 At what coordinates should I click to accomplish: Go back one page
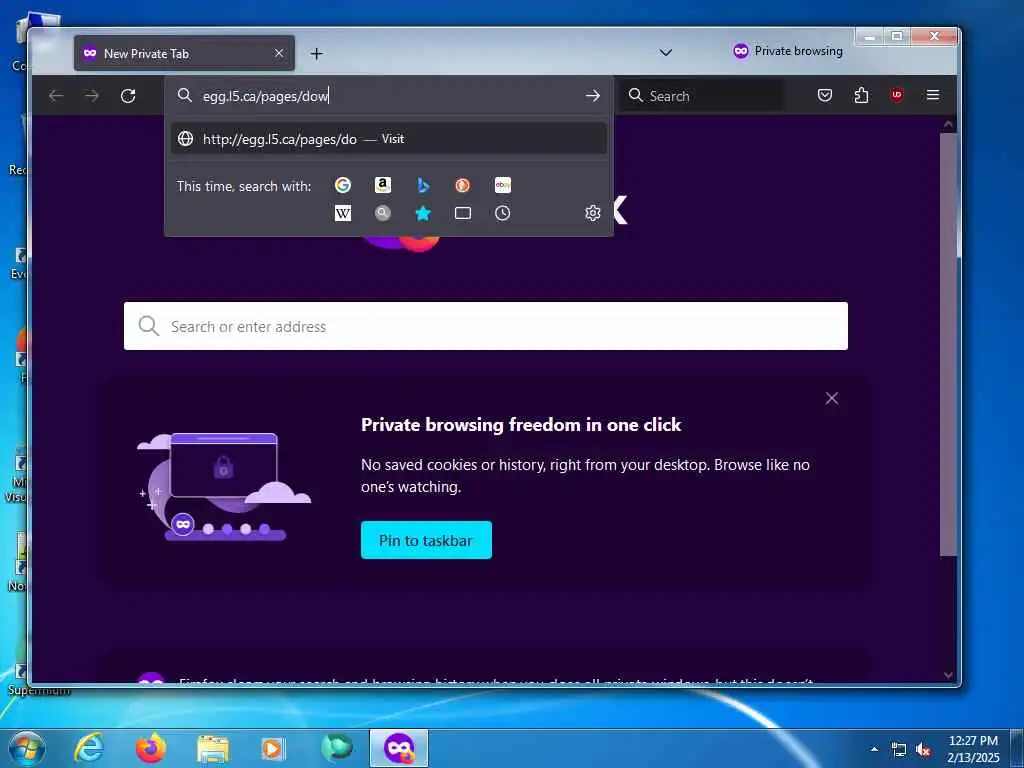[56, 96]
